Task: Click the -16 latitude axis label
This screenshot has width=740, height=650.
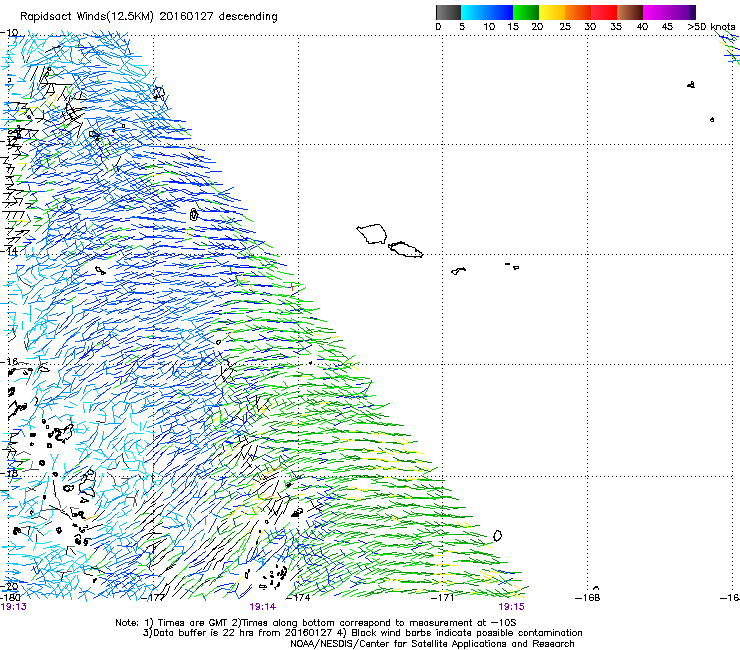Action: click(9, 362)
